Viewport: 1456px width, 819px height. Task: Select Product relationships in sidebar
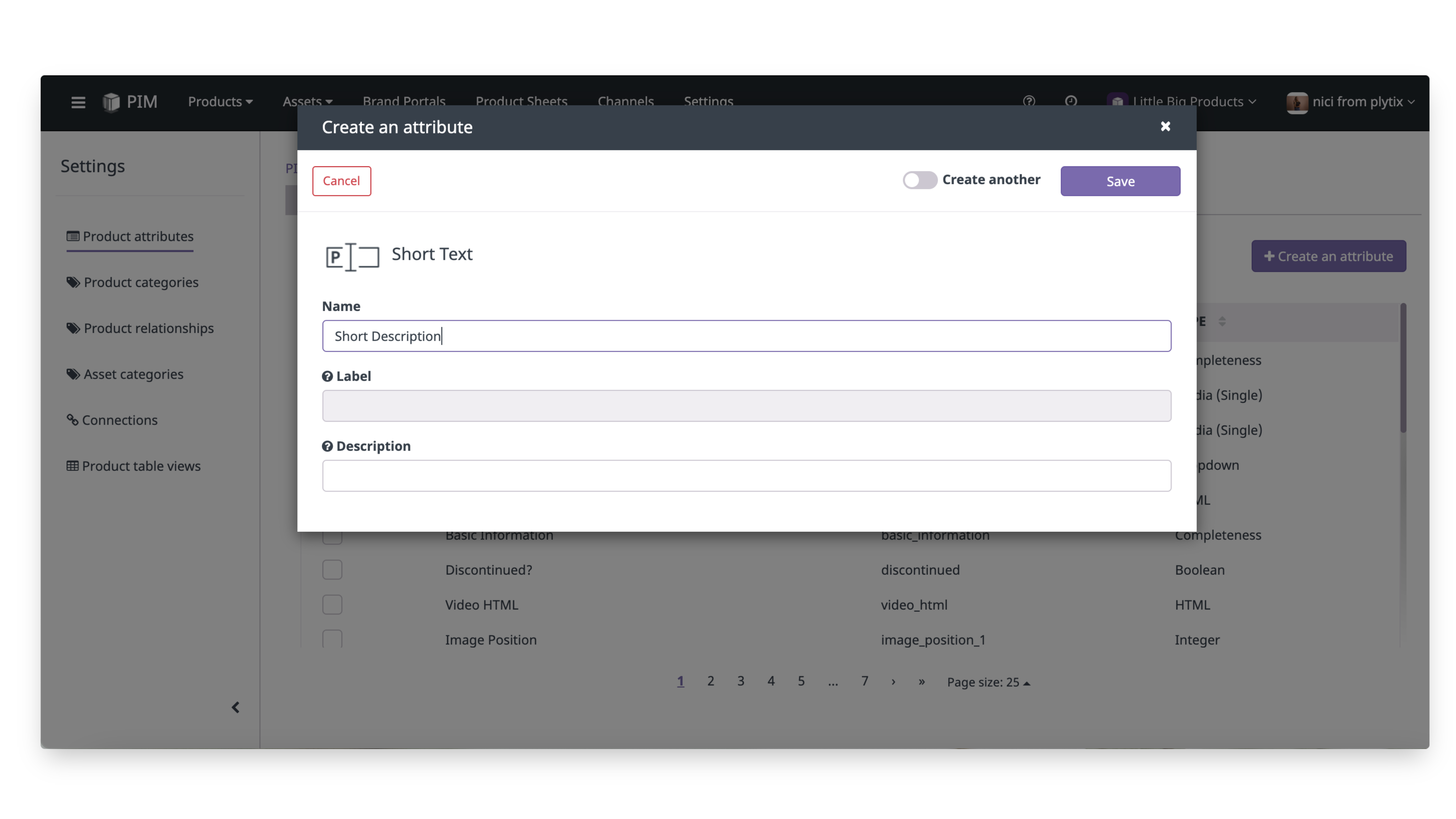pos(140,328)
